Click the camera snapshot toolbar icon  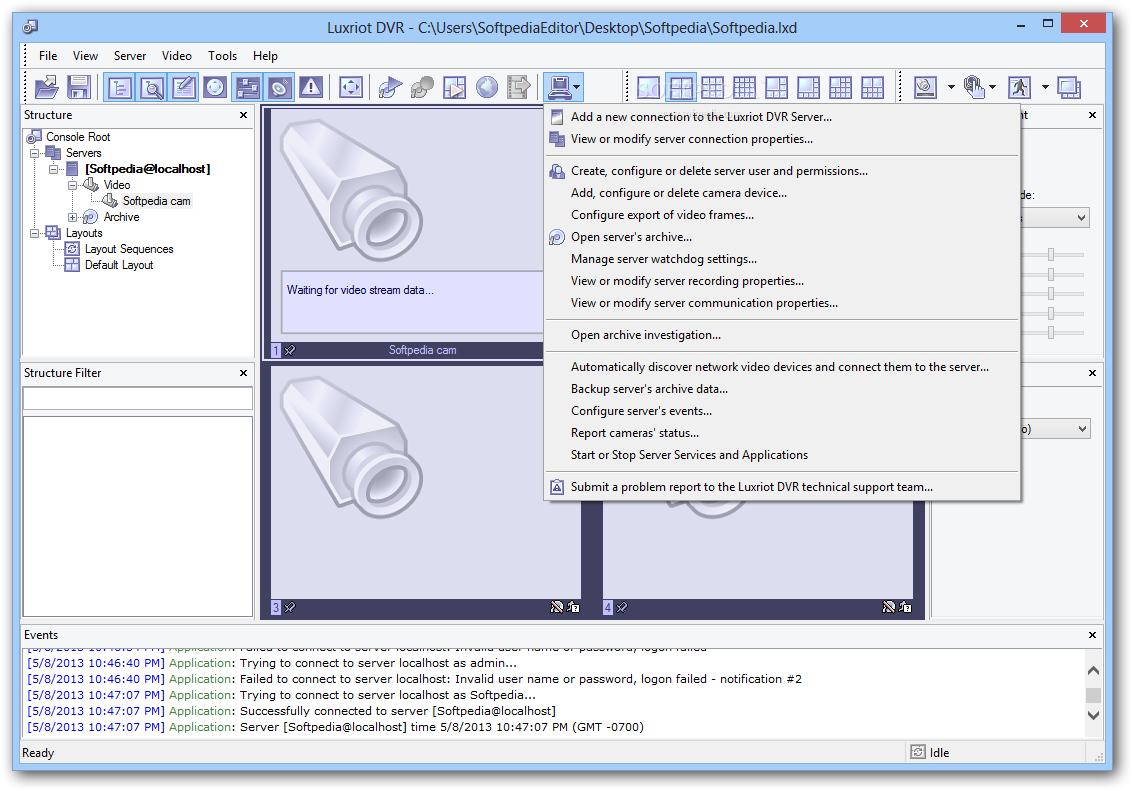926,87
